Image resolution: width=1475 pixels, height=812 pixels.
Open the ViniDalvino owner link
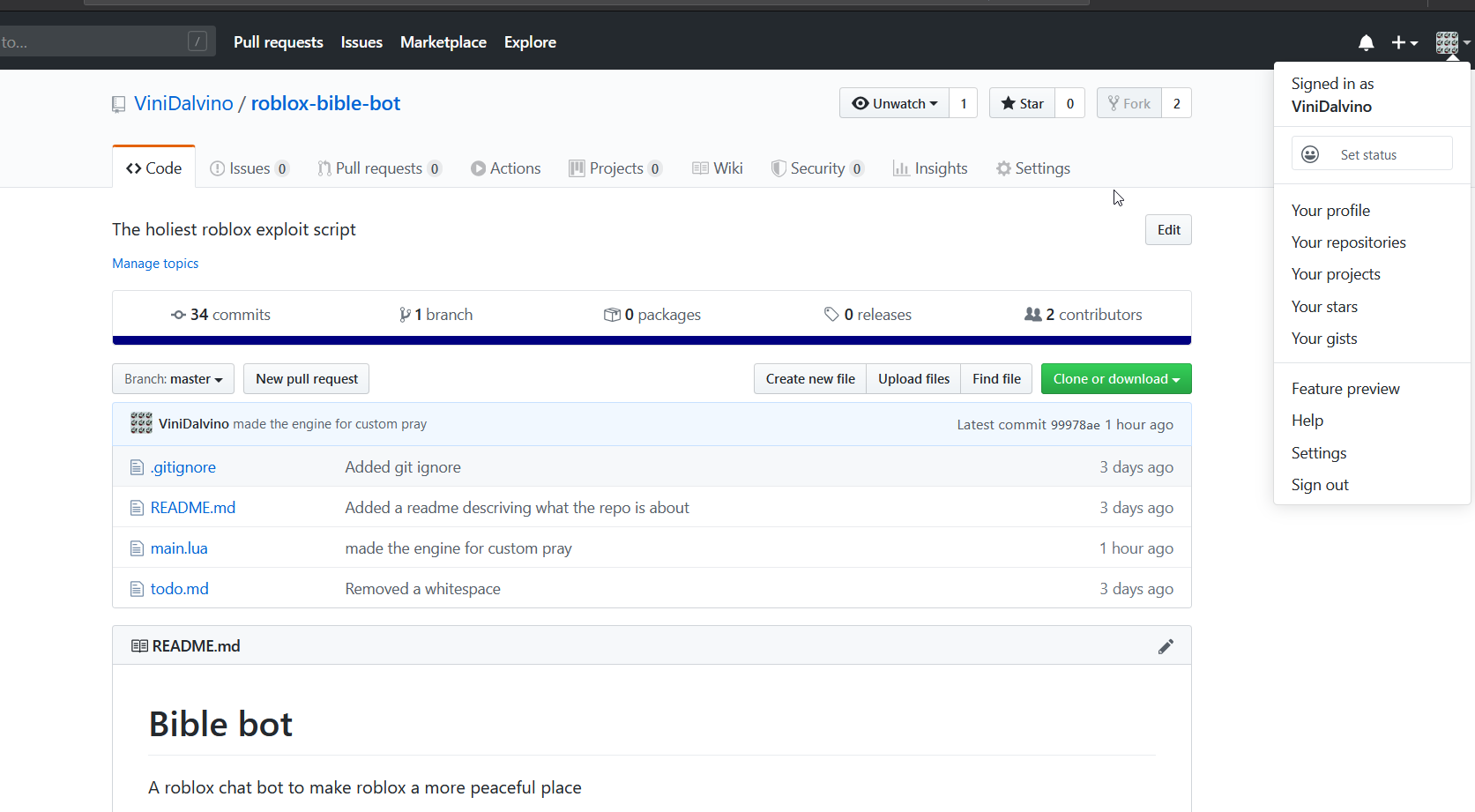click(183, 104)
